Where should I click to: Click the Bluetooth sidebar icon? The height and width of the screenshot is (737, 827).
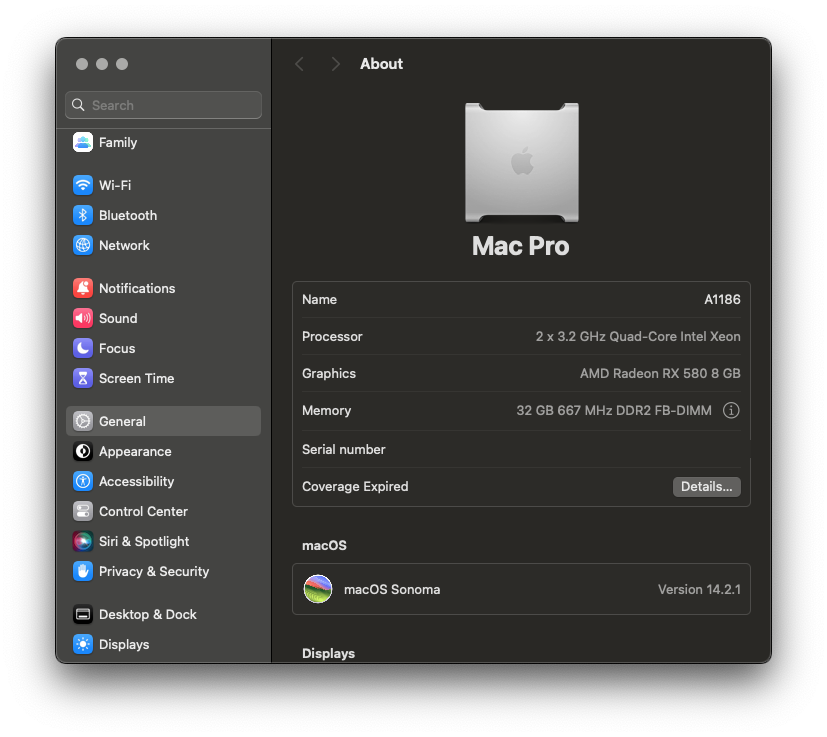pos(83,215)
